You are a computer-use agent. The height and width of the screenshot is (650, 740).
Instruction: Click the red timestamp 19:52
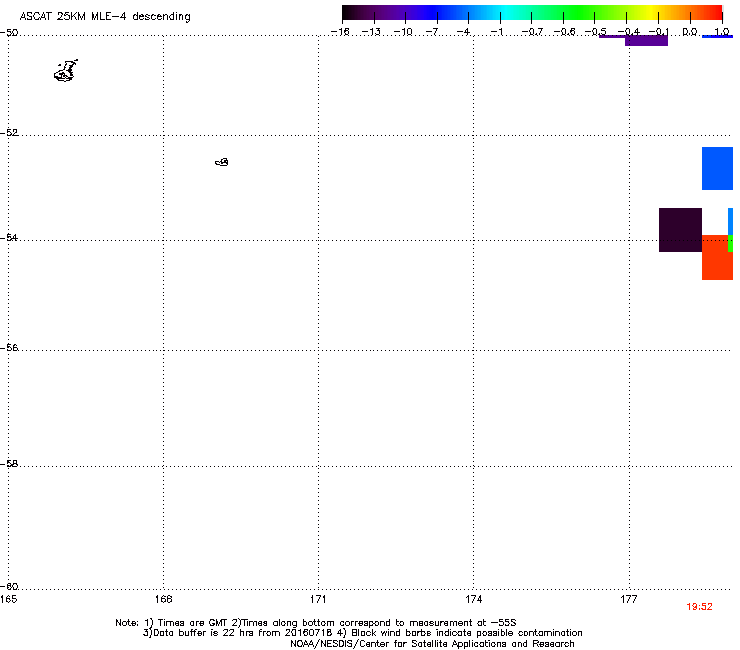coord(699,607)
